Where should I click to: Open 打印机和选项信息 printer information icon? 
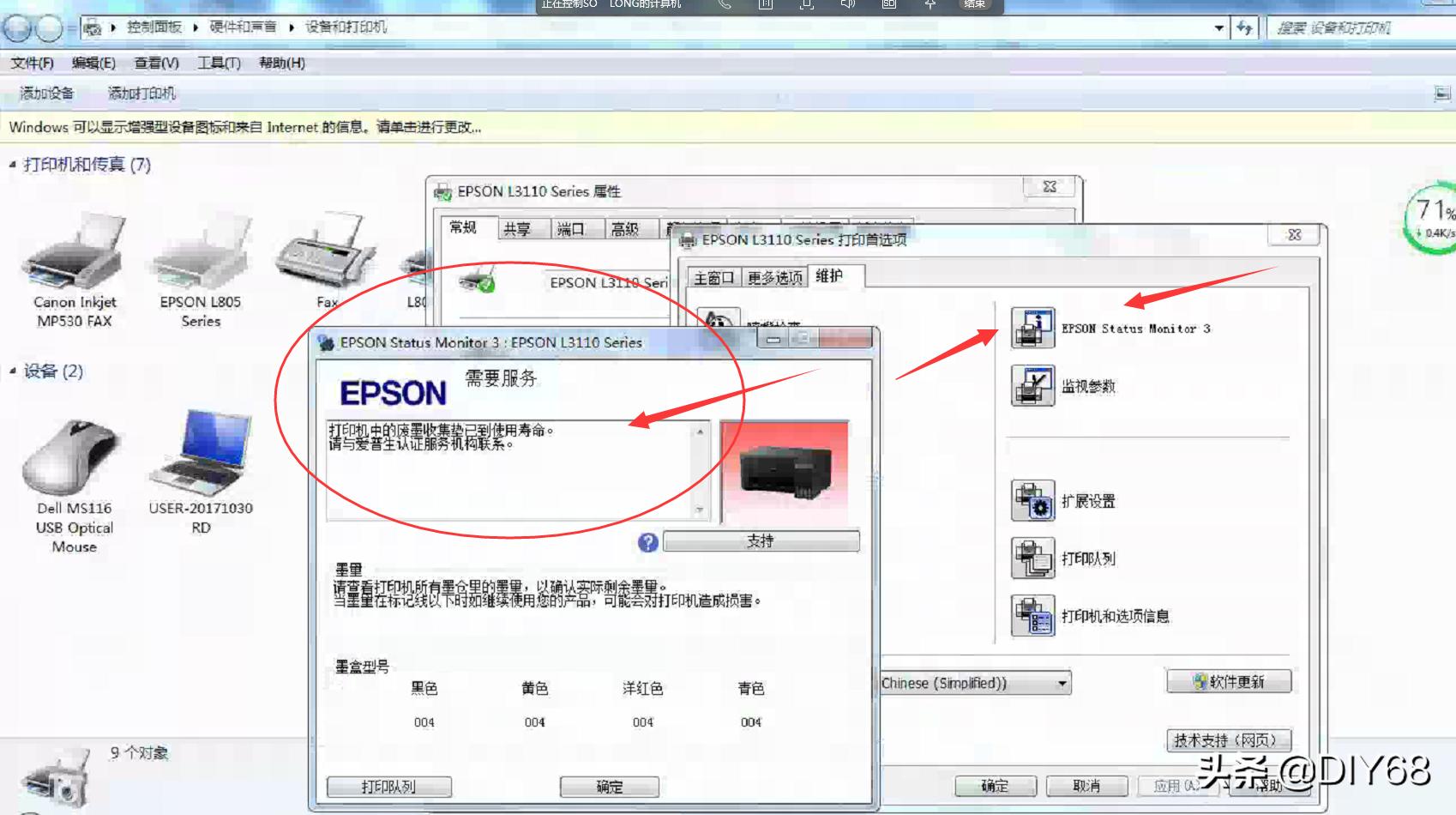[x=1034, y=616]
